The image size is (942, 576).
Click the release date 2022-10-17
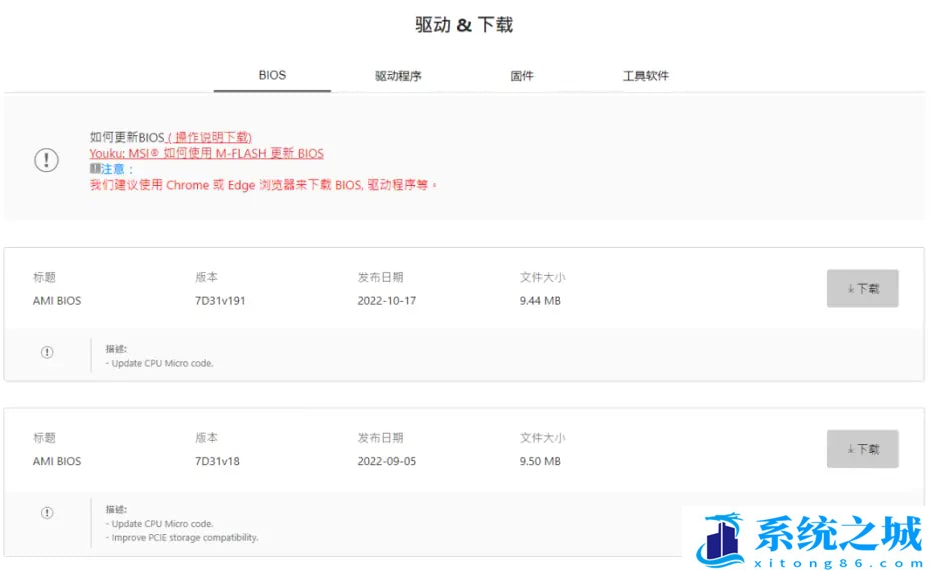pos(386,300)
